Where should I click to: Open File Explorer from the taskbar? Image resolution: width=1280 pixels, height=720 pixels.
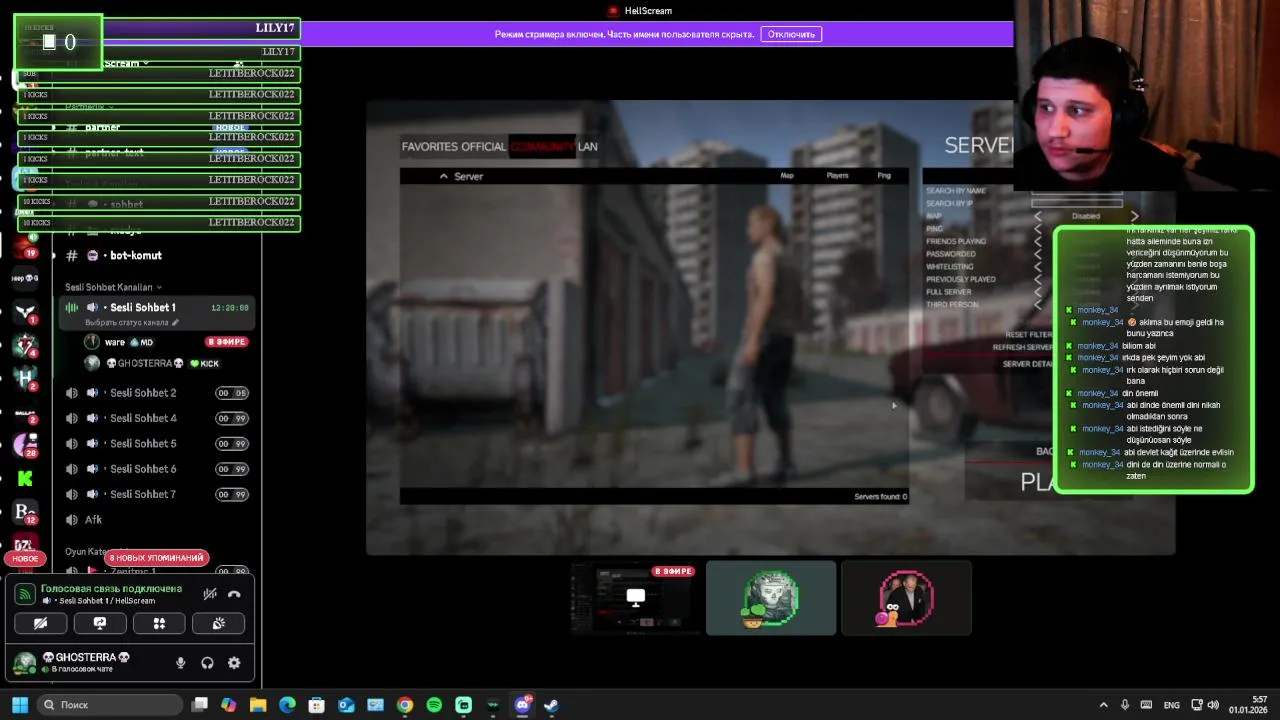(x=258, y=705)
